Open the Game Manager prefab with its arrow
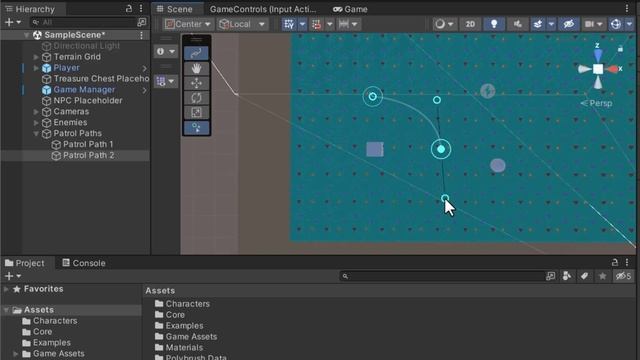Viewport: 640px width, 360px height. 144,90
